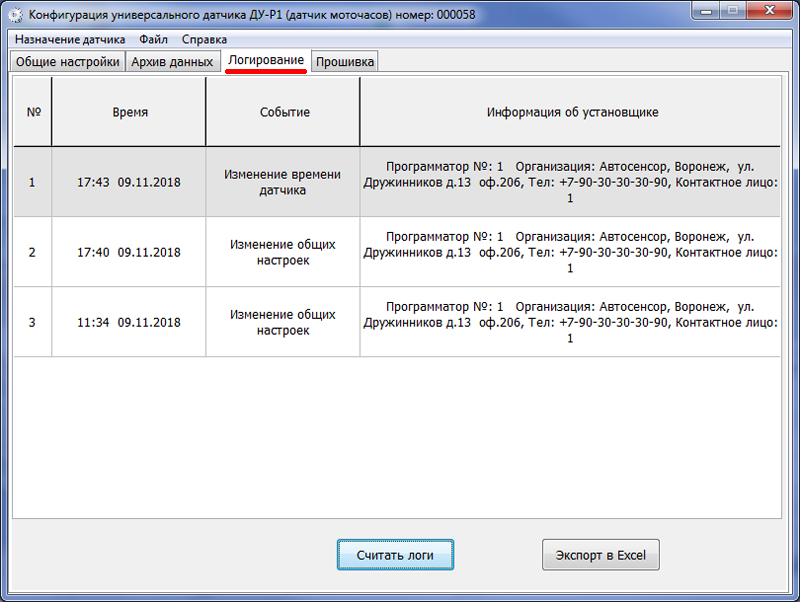Image resolution: width=800 pixels, height=602 pixels.
Task: Click installer info cell in row 2
Action: click(570, 252)
